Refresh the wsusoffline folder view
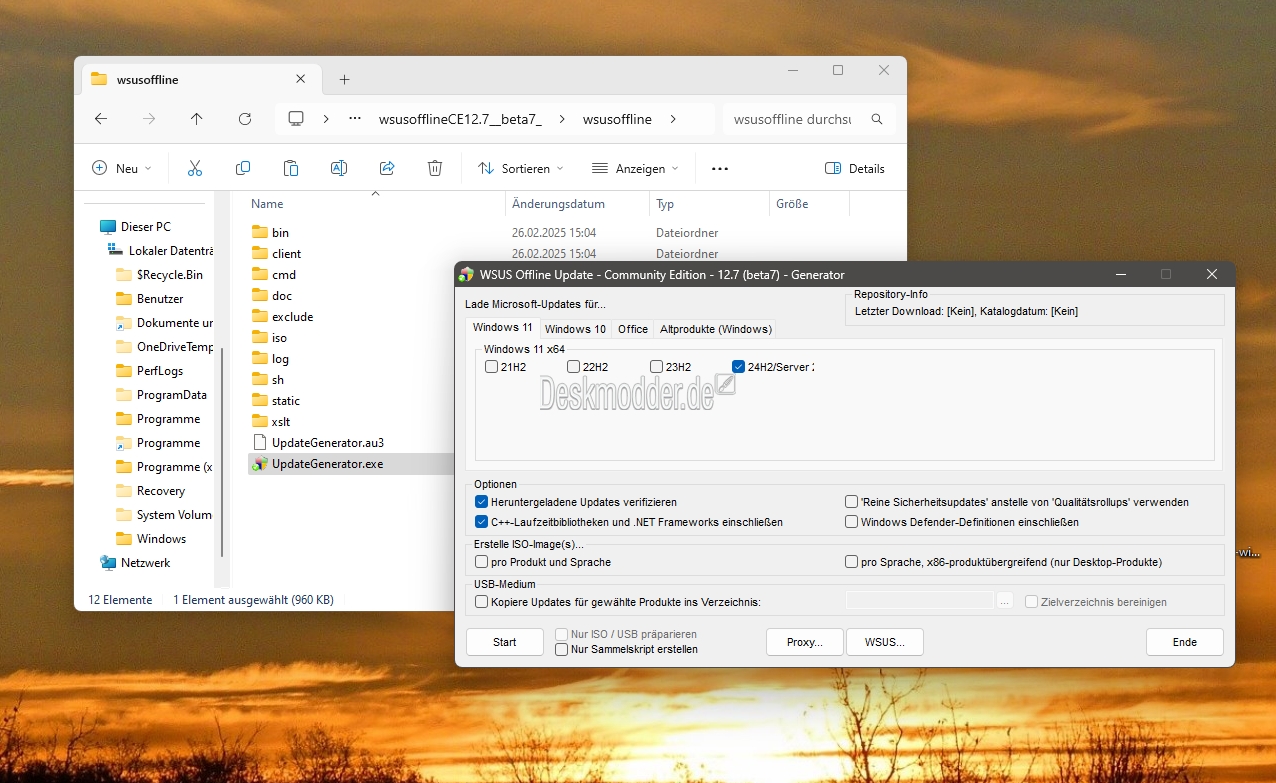 (x=245, y=119)
